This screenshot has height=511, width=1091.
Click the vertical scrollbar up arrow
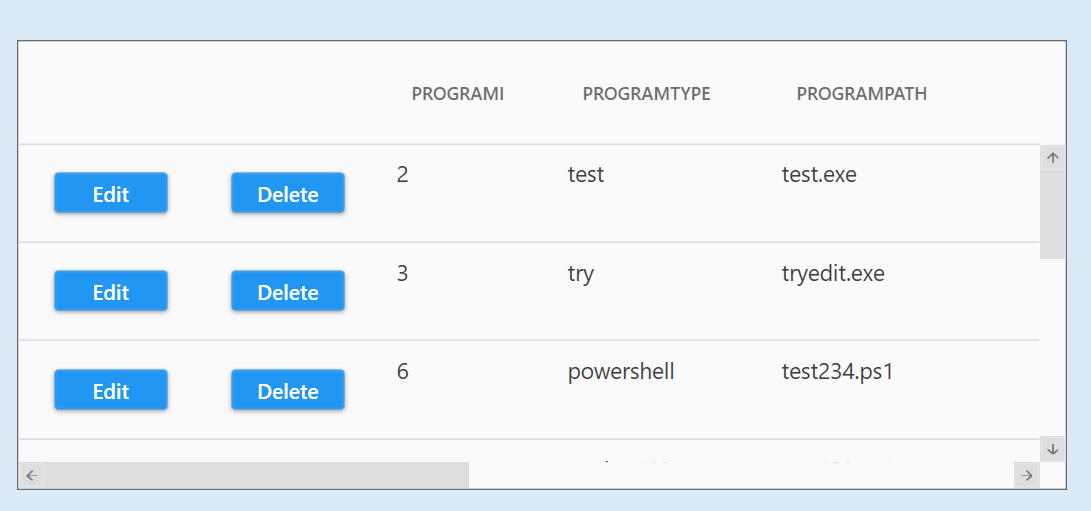tap(1052, 157)
